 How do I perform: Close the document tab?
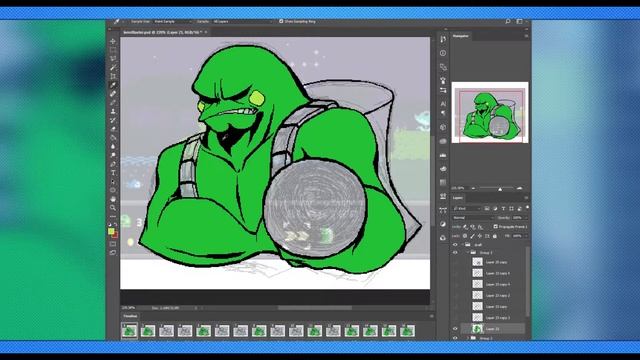tap(206, 32)
